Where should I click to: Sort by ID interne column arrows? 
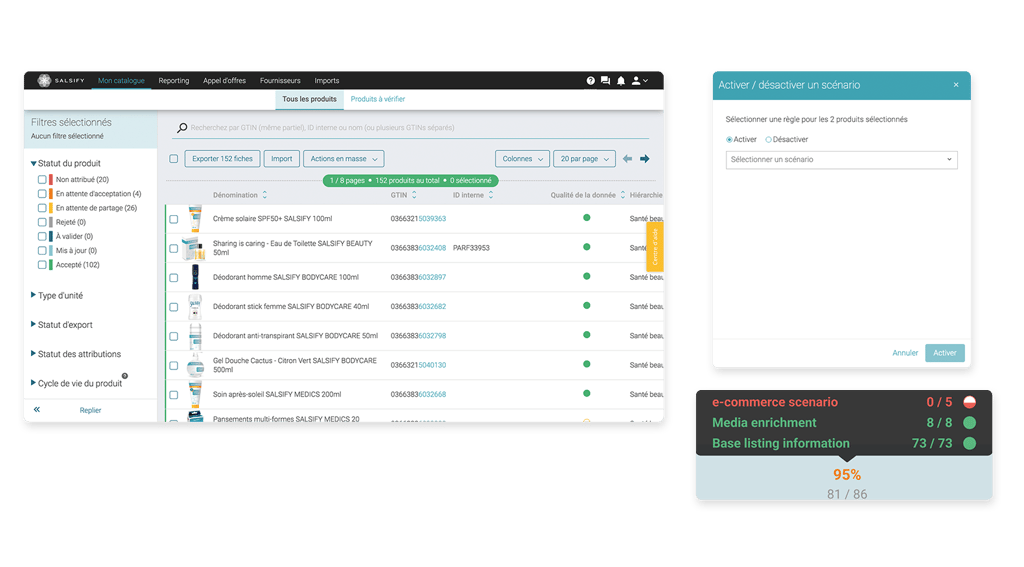490,195
